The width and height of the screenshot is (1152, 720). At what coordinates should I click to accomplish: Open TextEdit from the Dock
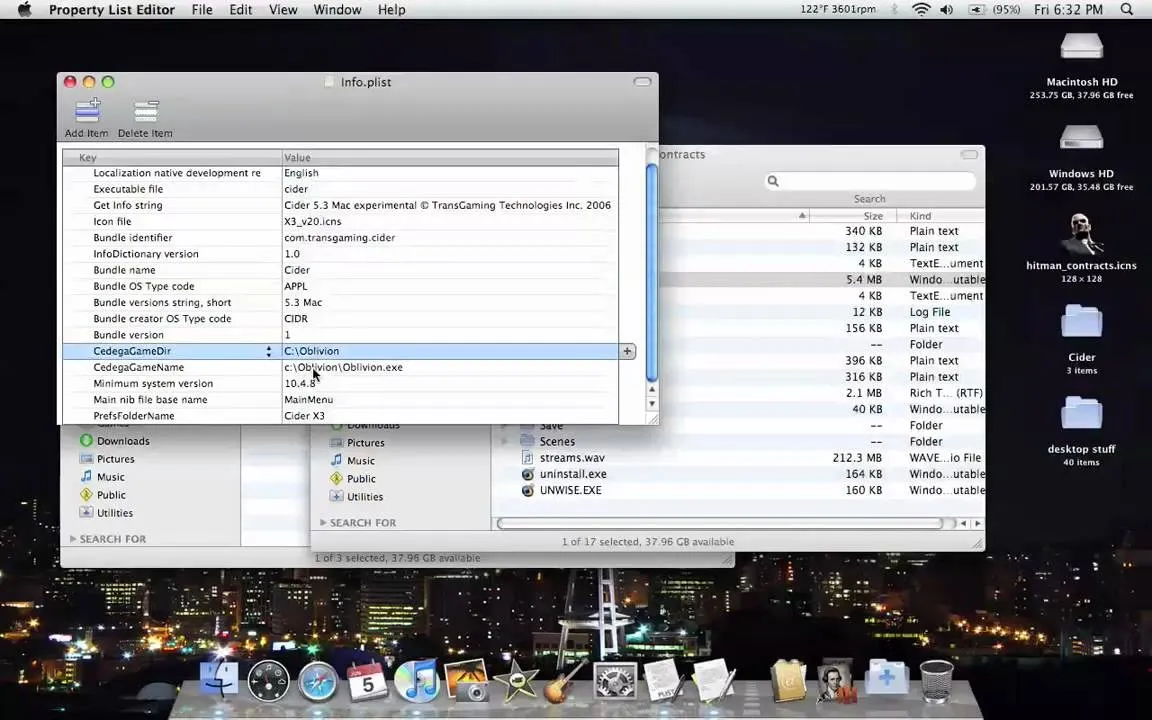click(x=713, y=680)
